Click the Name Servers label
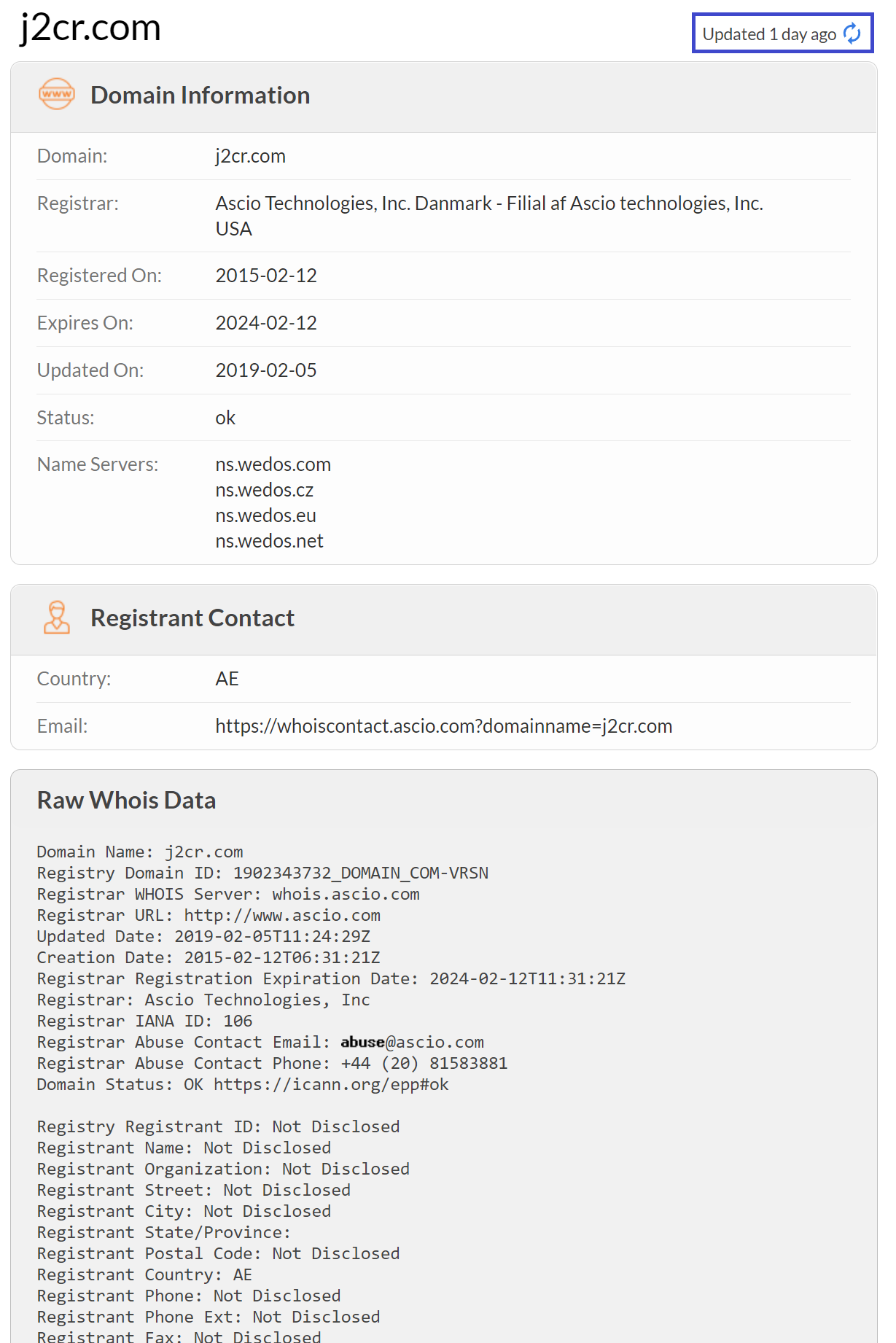896x1343 pixels. coord(98,464)
